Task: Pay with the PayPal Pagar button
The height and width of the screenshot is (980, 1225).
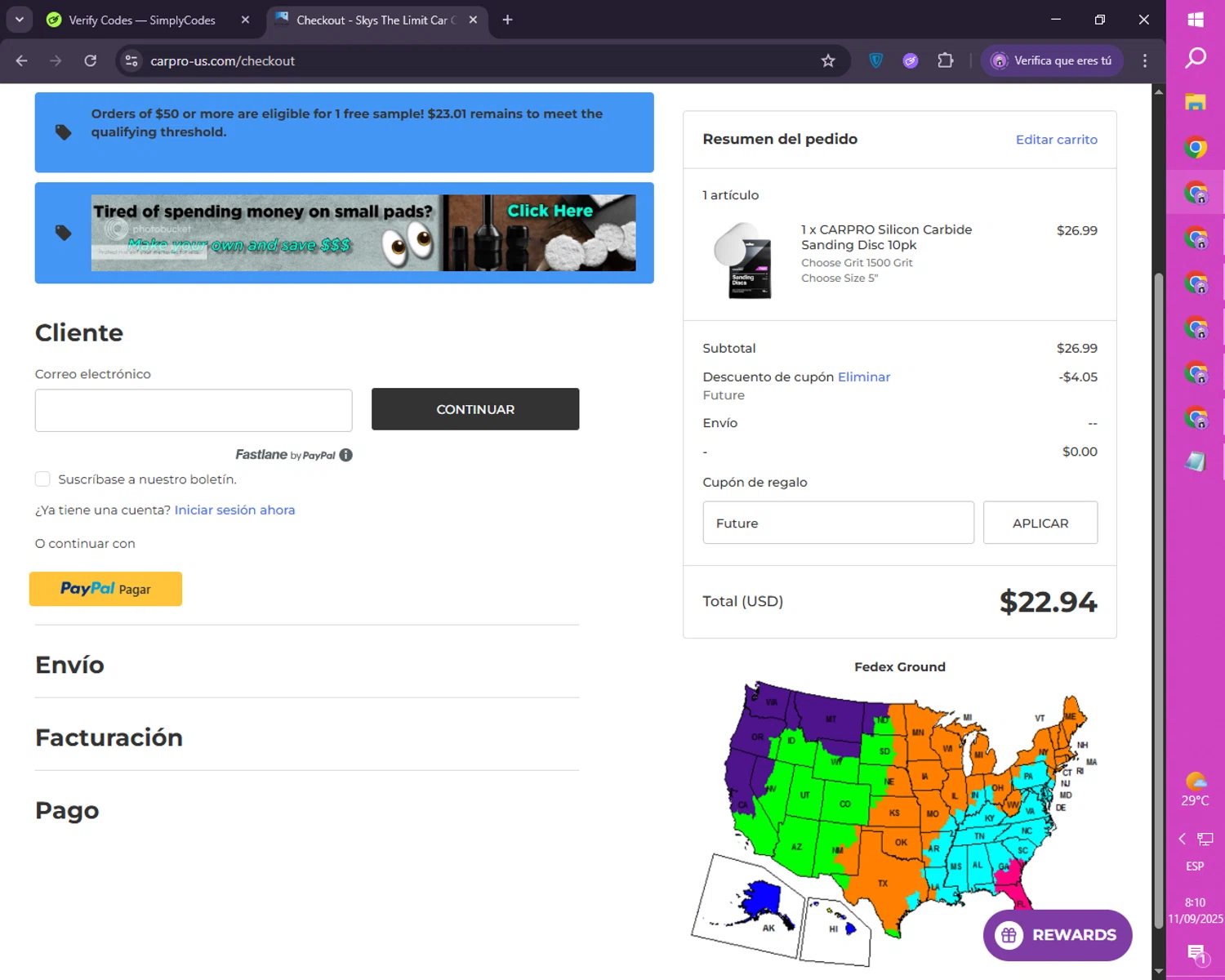Action: [105, 589]
